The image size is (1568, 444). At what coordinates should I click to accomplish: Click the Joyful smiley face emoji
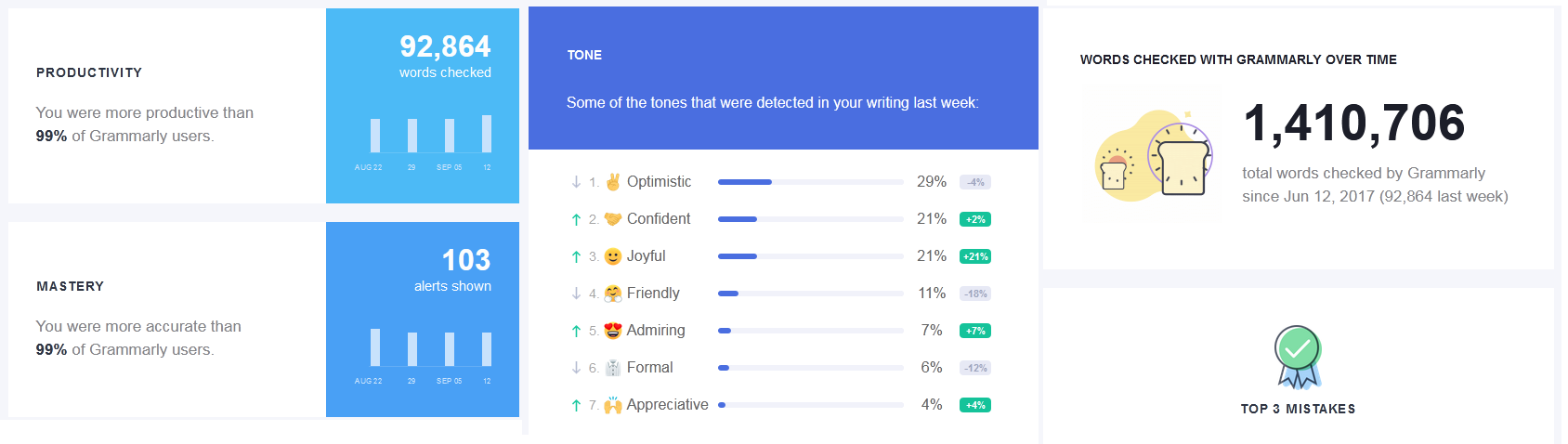click(613, 256)
